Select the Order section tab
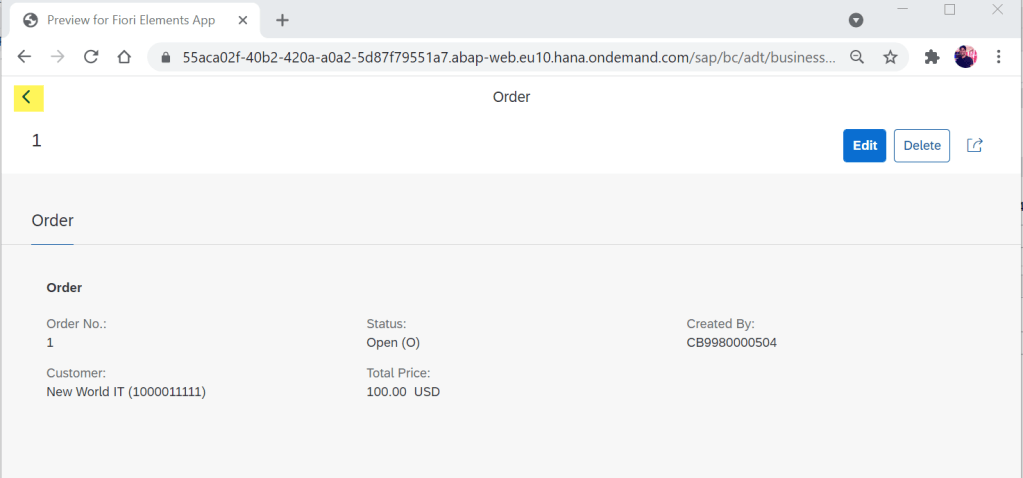Screen dimensions: 1023x478 pos(52,220)
